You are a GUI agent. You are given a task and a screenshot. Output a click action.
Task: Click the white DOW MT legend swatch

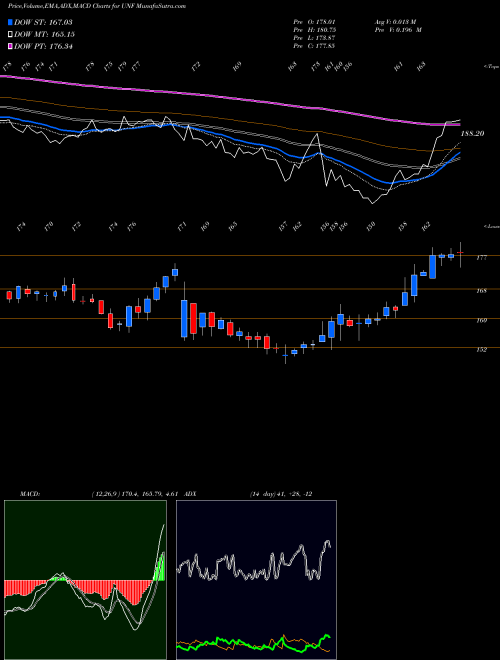click(x=10, y=35)
